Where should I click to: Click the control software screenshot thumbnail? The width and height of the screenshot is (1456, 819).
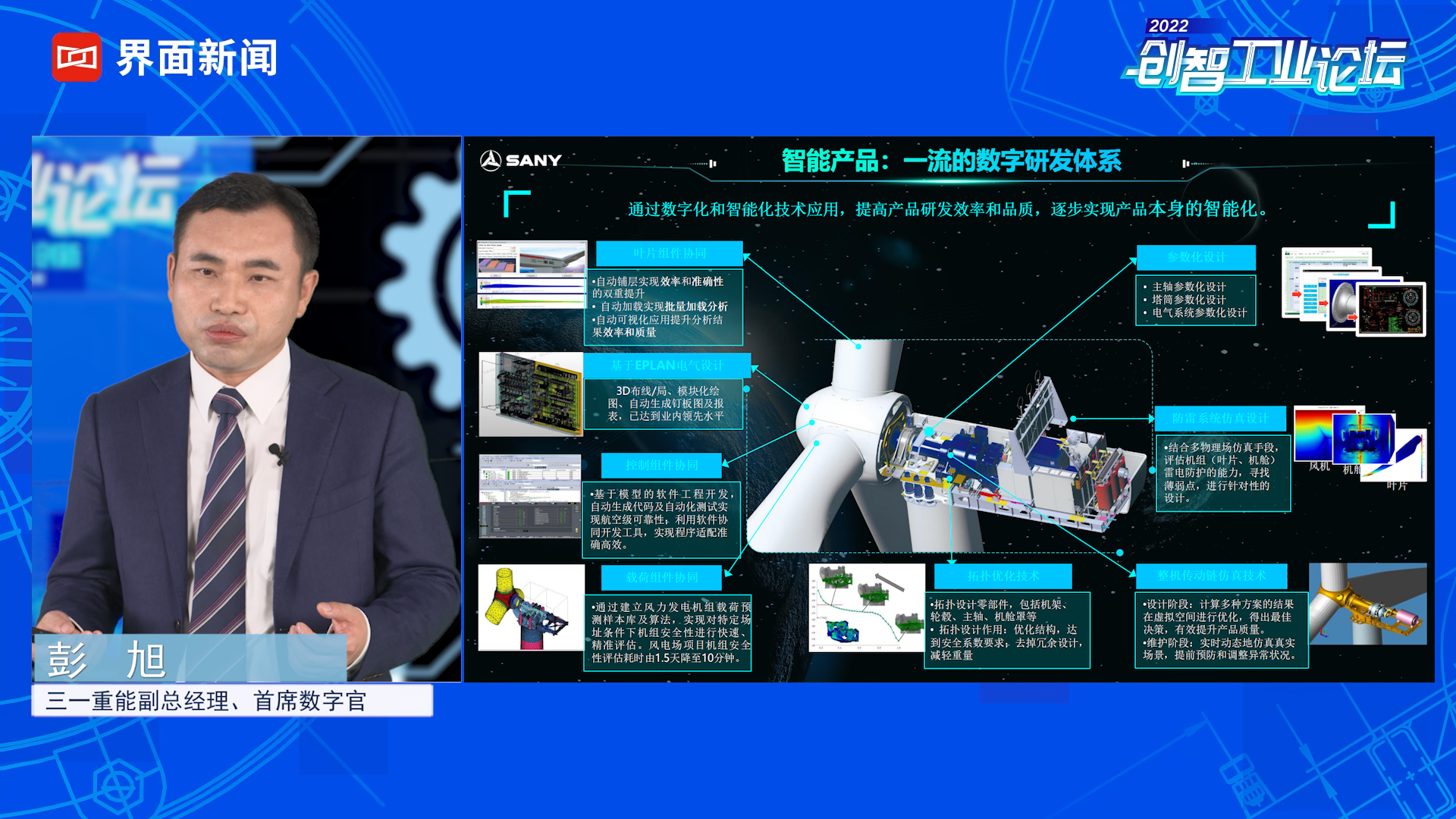[x=530, y=497]
